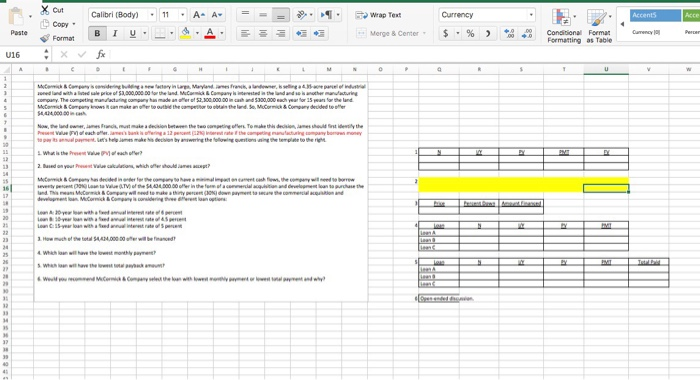
Task: Apply red font color
Action: [210, 33]
